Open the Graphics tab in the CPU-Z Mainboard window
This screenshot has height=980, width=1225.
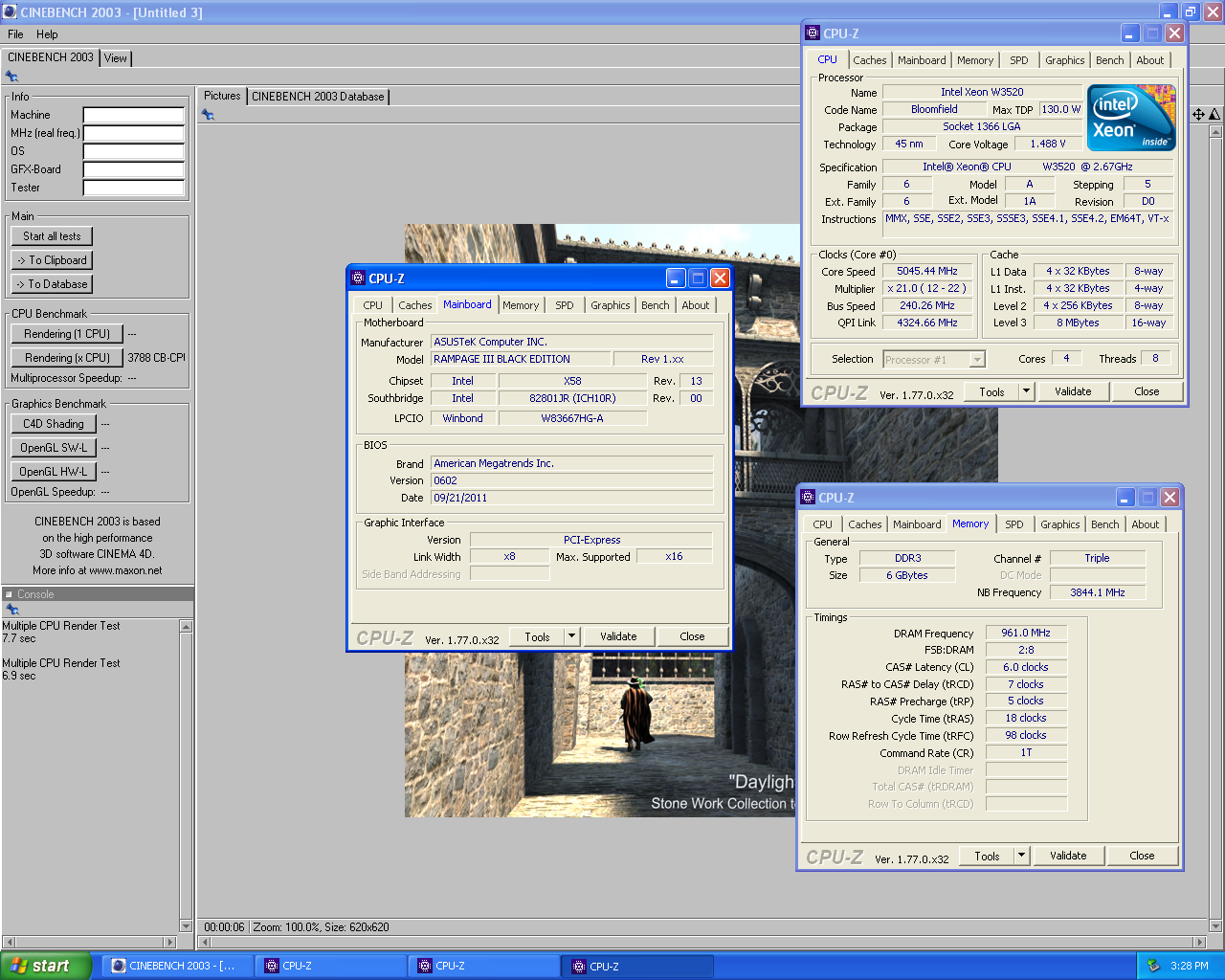point(611,305)
